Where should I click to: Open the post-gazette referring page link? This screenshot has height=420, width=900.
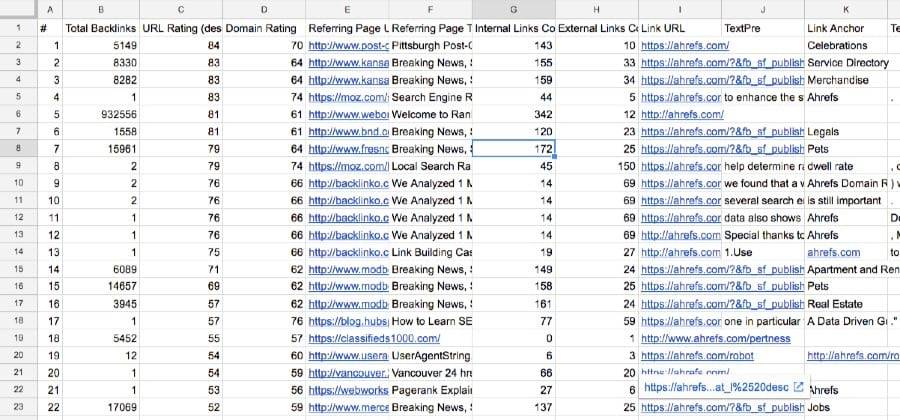click(348, 45)
